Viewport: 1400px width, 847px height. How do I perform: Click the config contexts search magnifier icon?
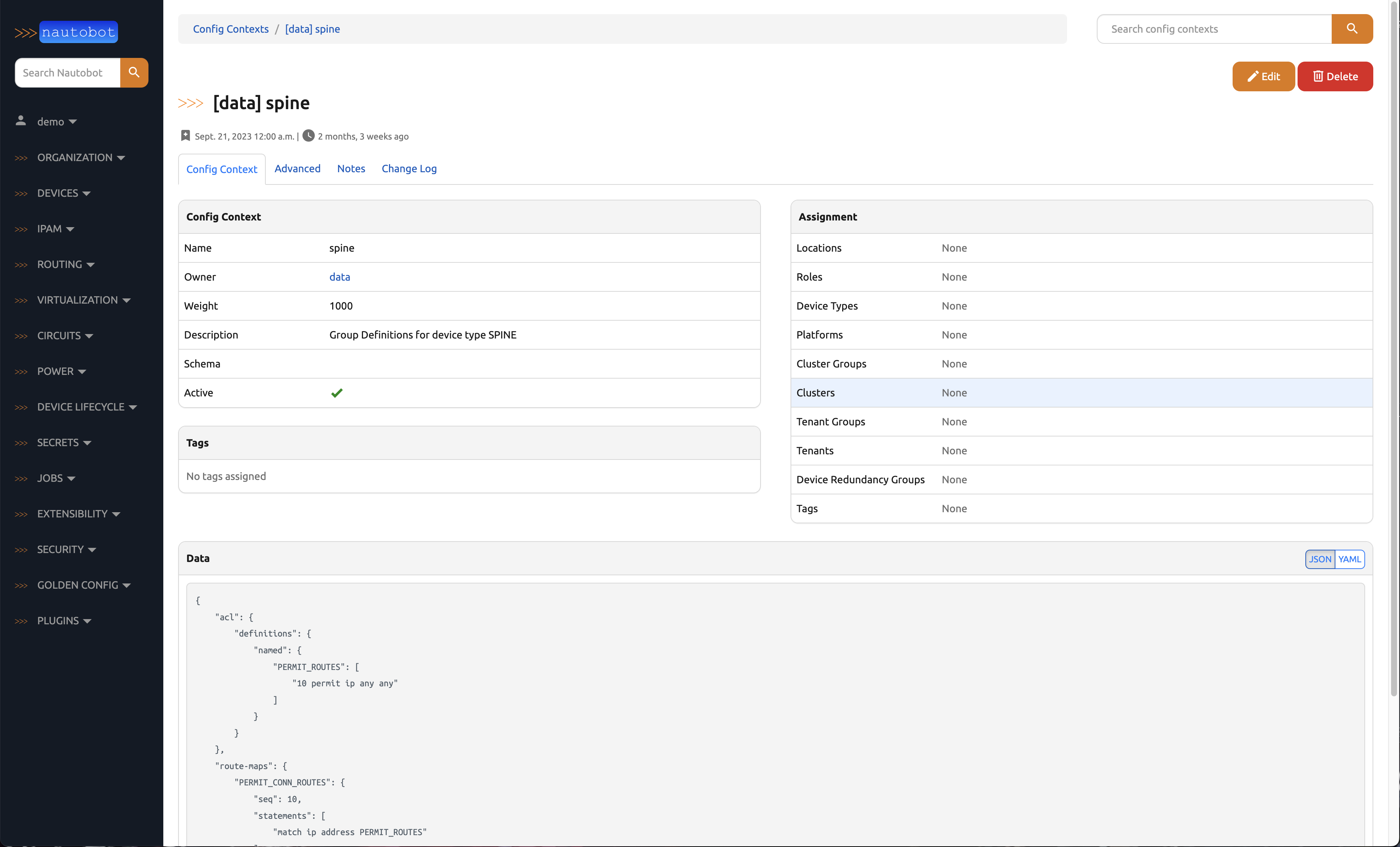coord(1352,29)
